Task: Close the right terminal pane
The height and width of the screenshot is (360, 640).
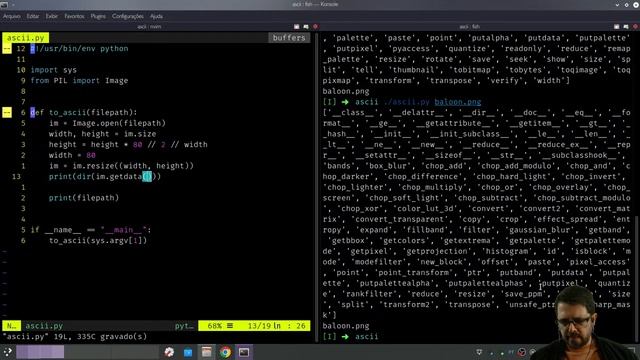Action: click(636, 27)
